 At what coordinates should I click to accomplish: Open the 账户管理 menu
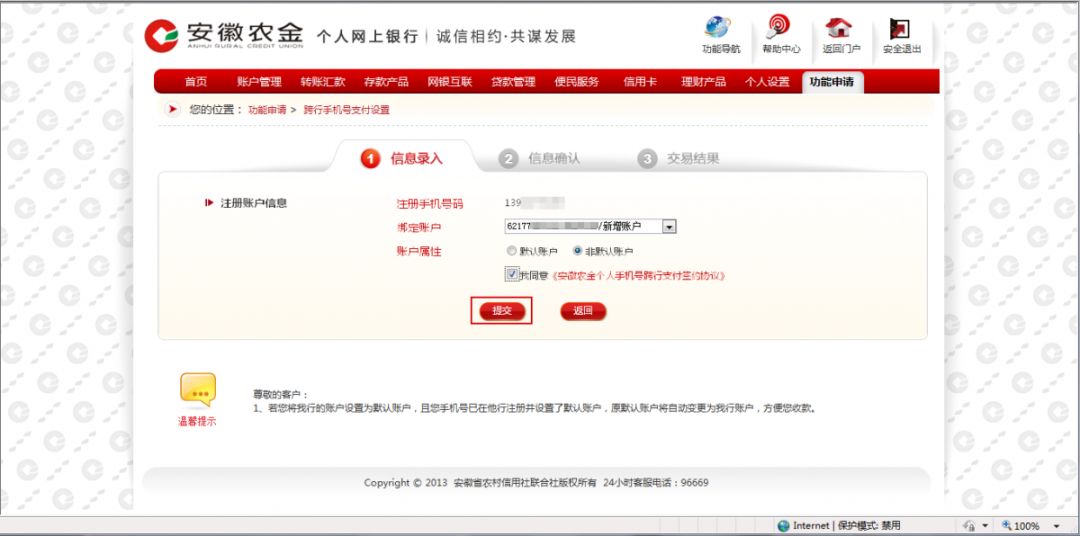[x=259, y=82]
